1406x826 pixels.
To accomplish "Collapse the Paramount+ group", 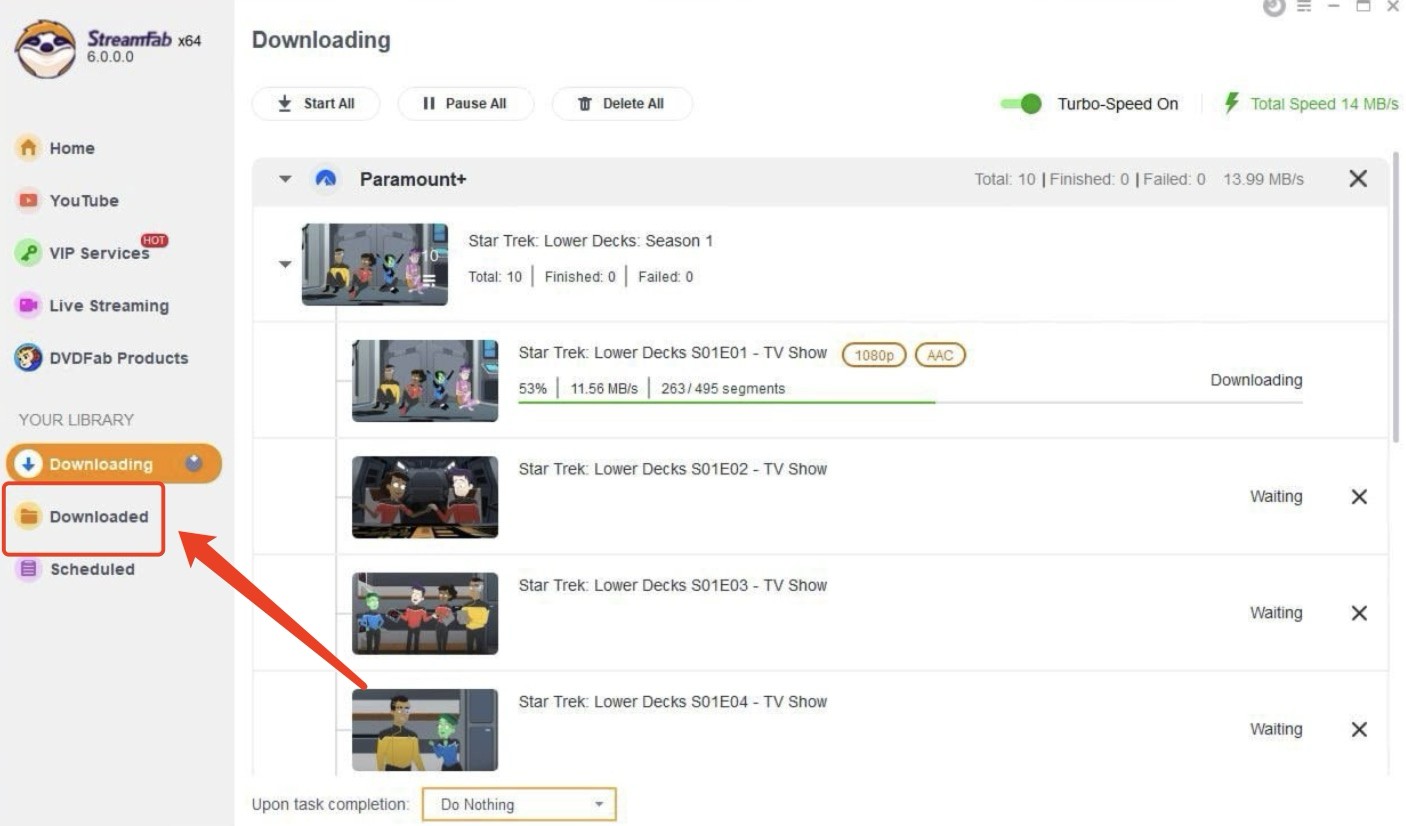I will [x=285, y=180].
